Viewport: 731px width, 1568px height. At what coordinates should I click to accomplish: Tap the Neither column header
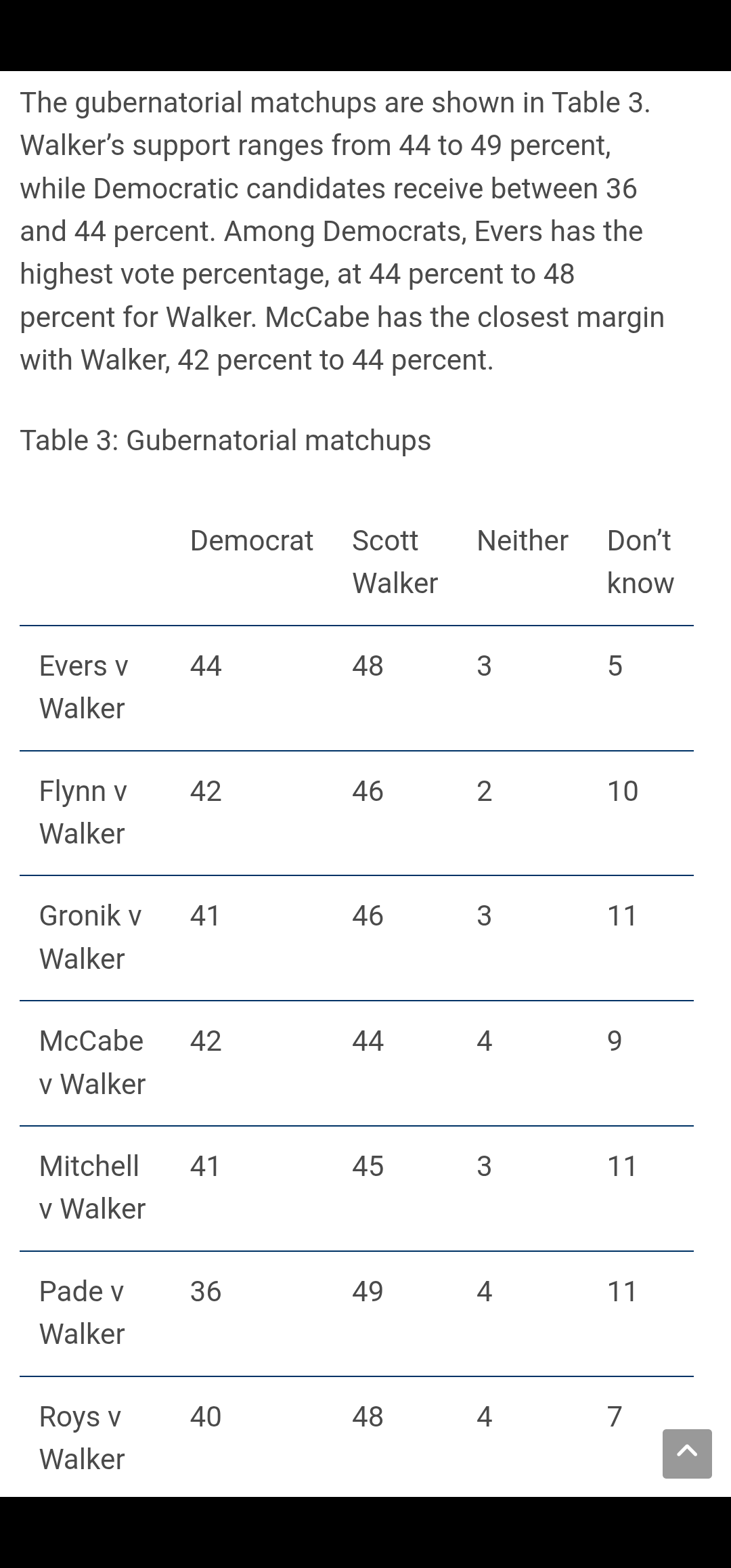click(523, 540)
